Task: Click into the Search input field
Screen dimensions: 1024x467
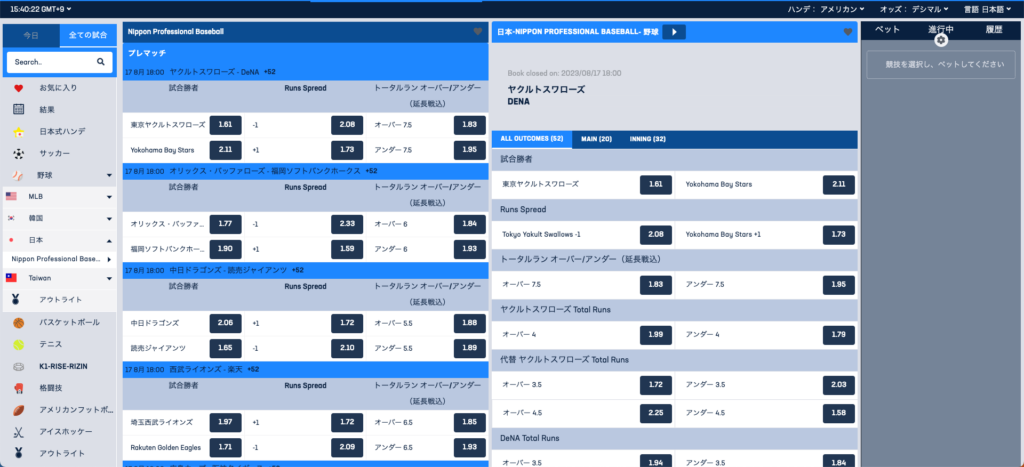Action: point(50,62)
